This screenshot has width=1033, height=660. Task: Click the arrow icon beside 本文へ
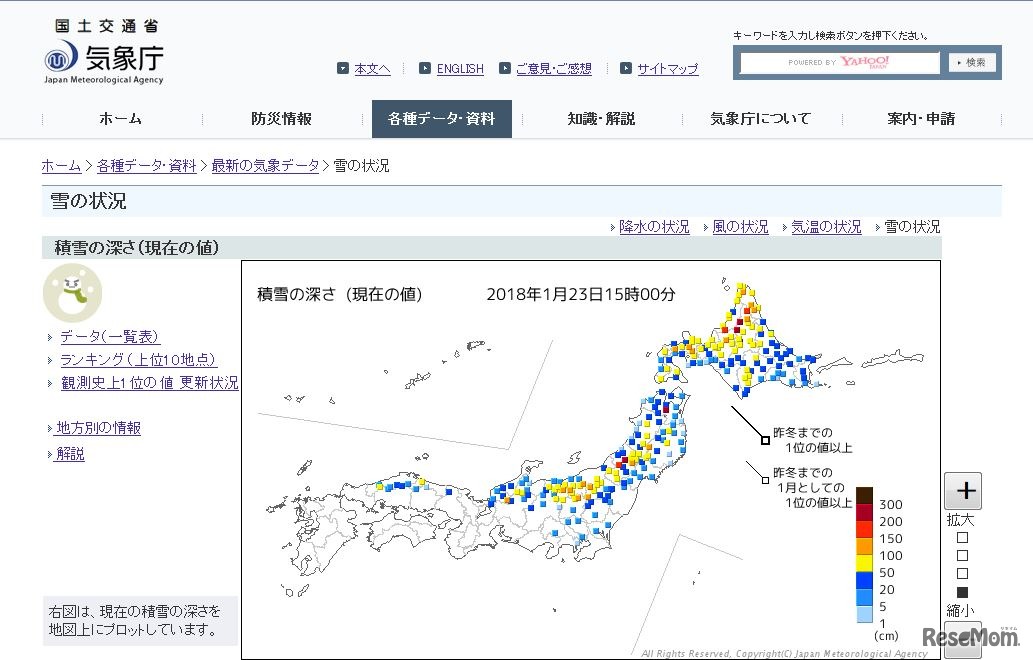pos(341,68)
